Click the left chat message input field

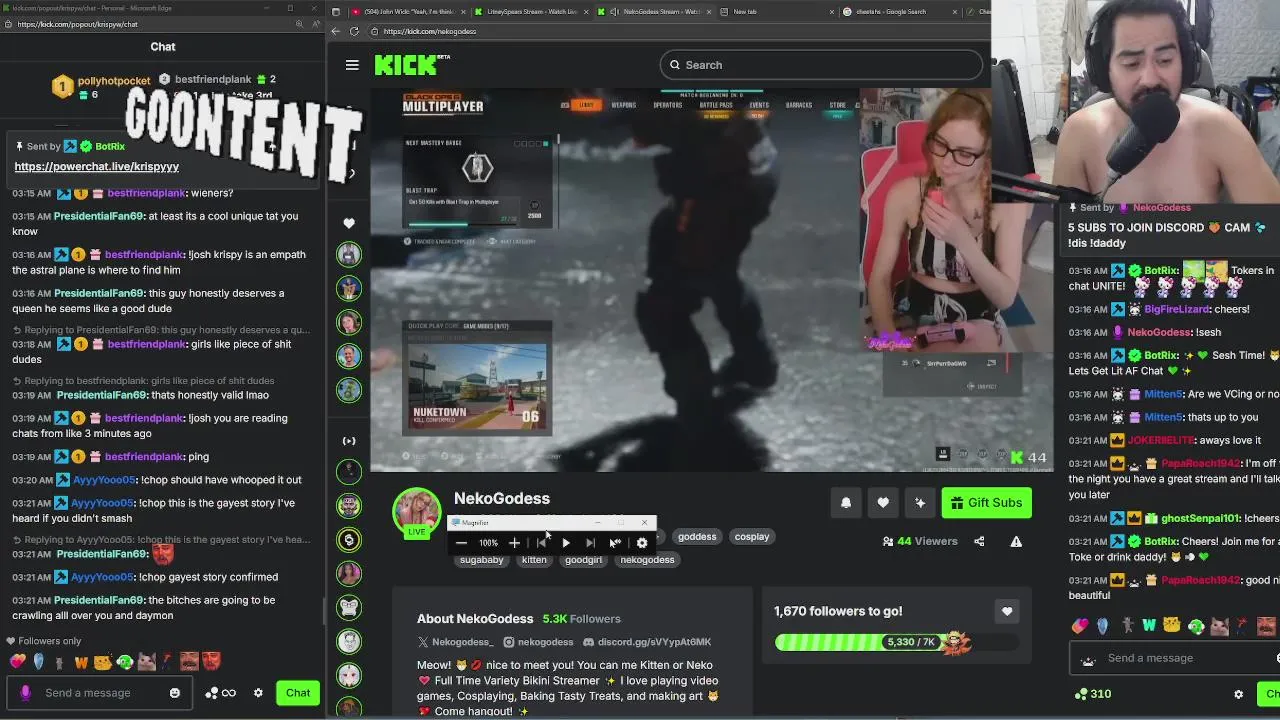click(100, 693)
